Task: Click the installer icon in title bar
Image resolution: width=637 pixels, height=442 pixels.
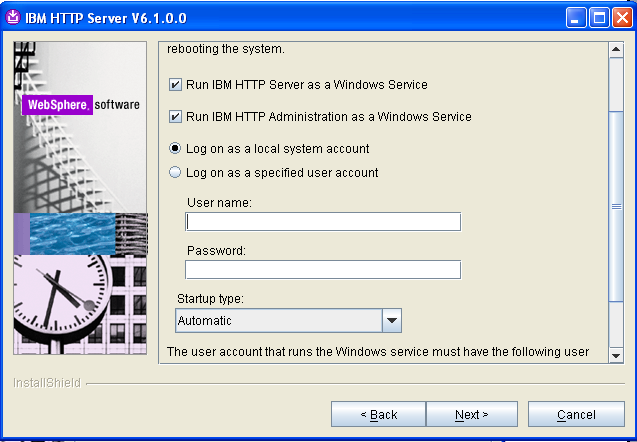Action: 13,17
